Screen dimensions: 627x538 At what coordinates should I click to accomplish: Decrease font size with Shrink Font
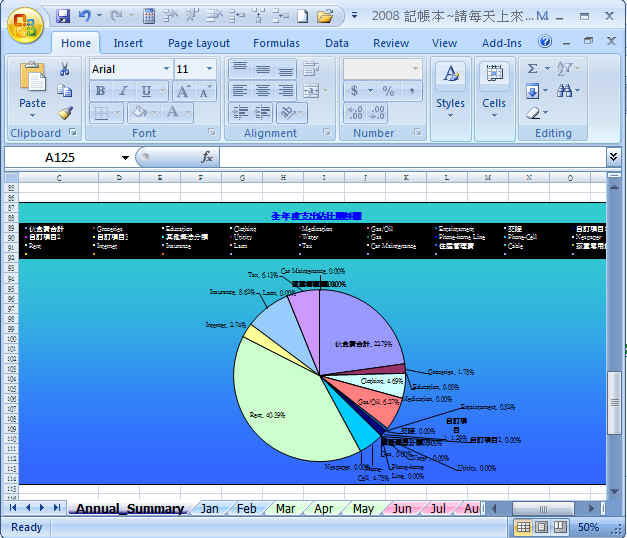[x=205, y=92]
